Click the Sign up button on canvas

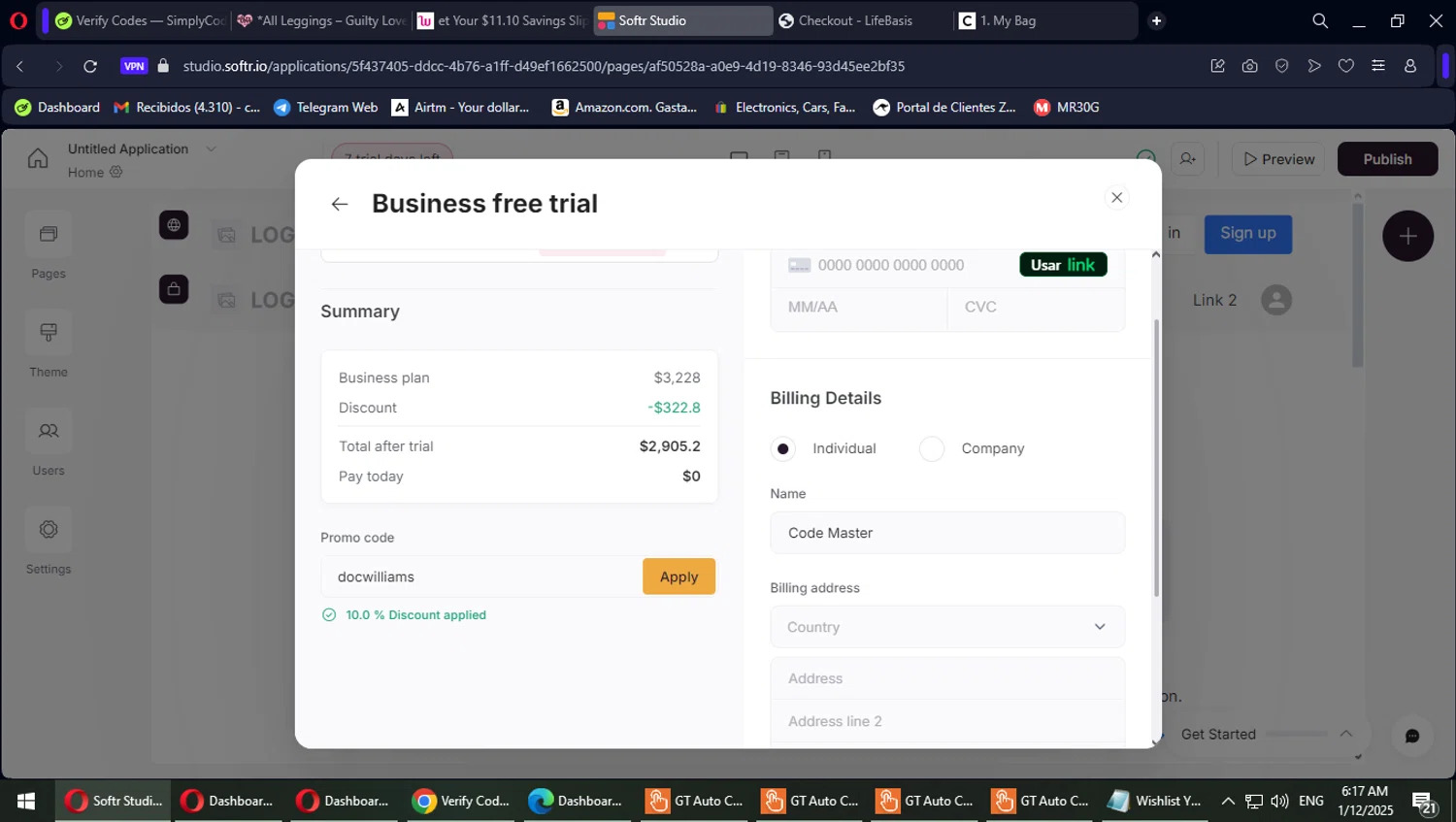pos(1247,234)
